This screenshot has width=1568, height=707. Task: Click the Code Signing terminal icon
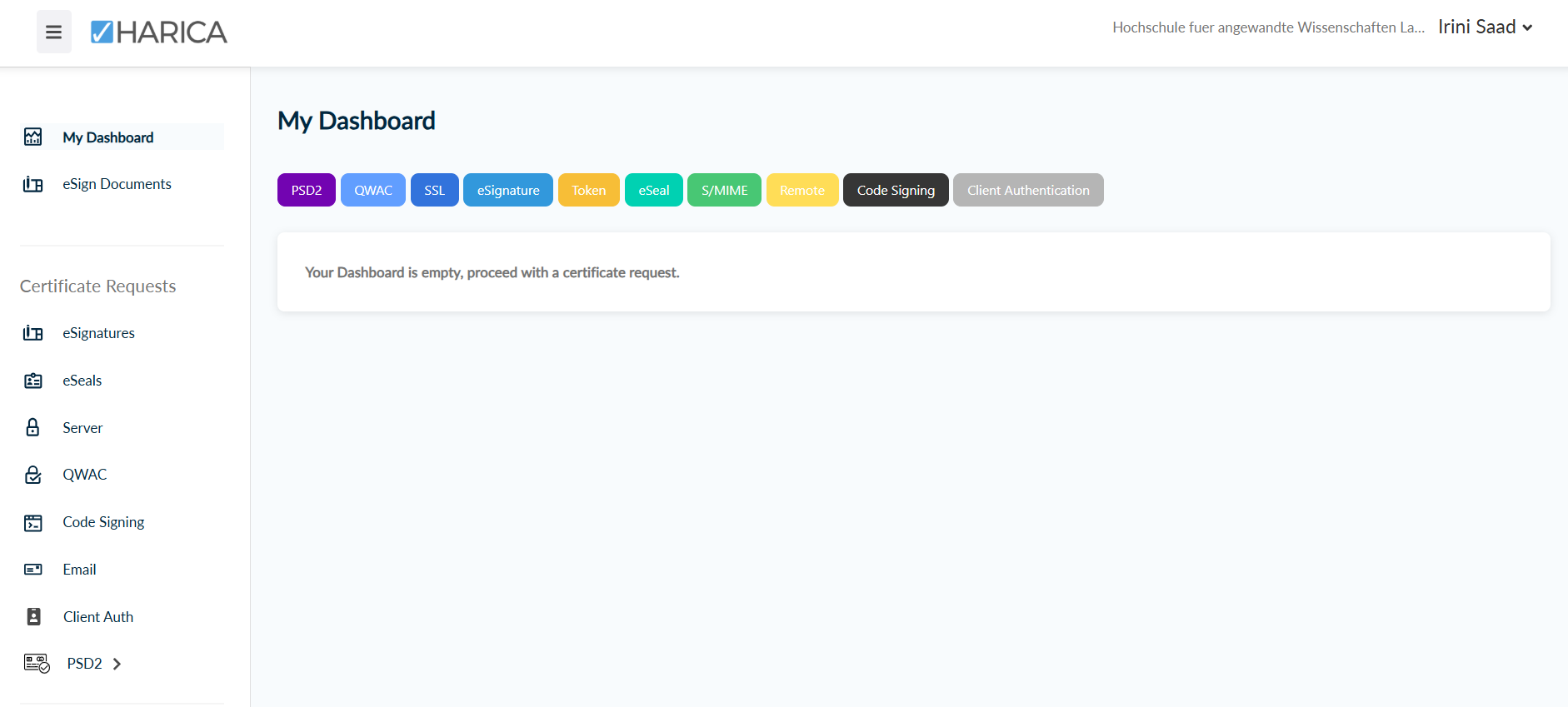(33, 522)
